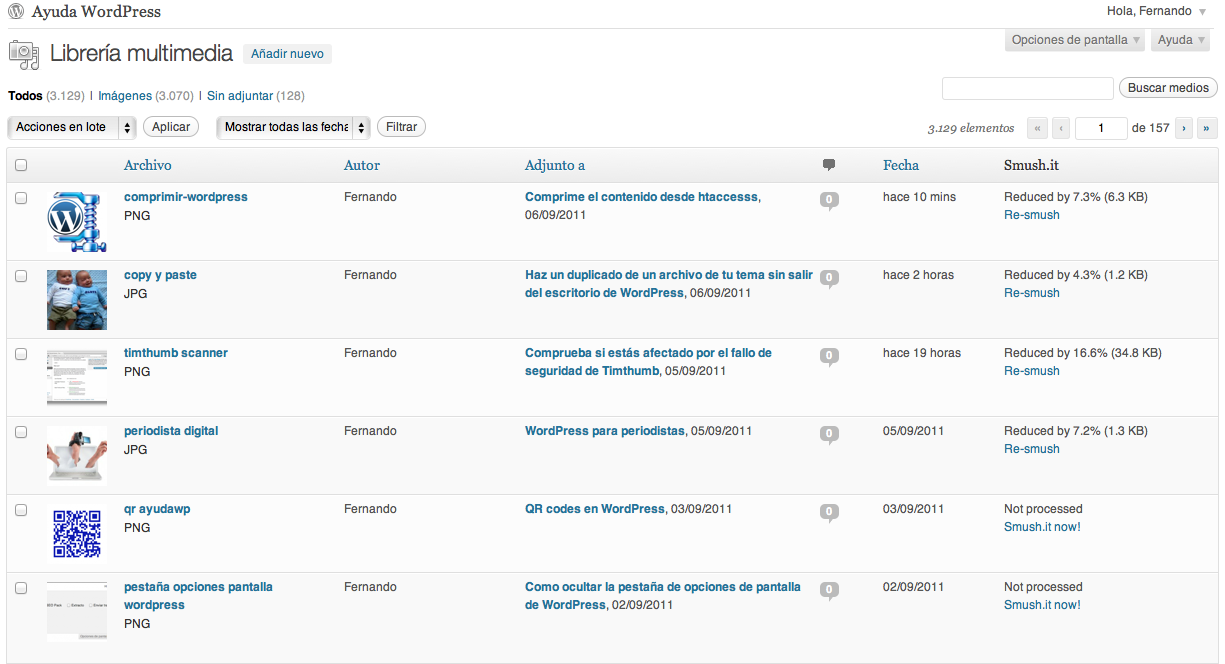Open comment count bubble for copy y paste
This screenshot has height=664, width=1225.
(828, 278)
